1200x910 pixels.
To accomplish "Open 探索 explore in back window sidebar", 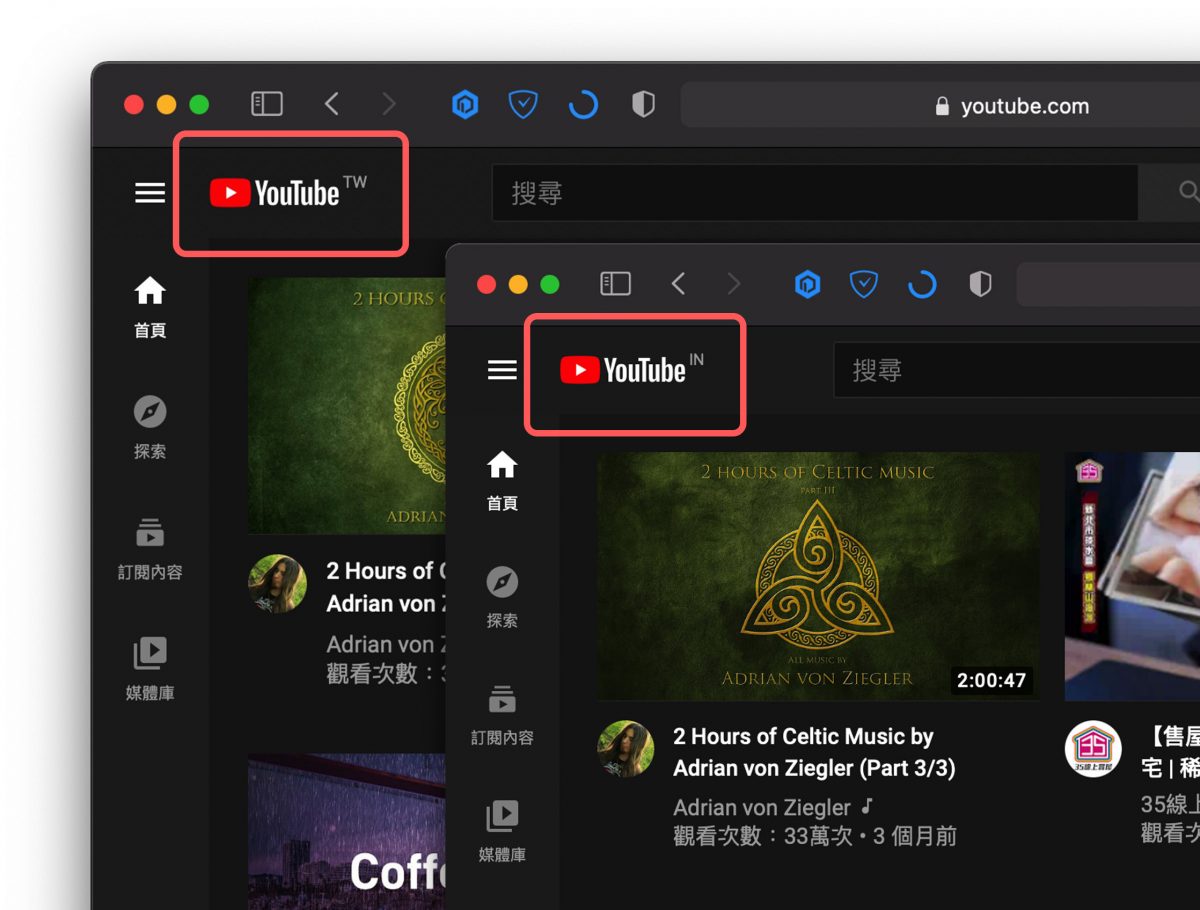I will click(150, 428).
